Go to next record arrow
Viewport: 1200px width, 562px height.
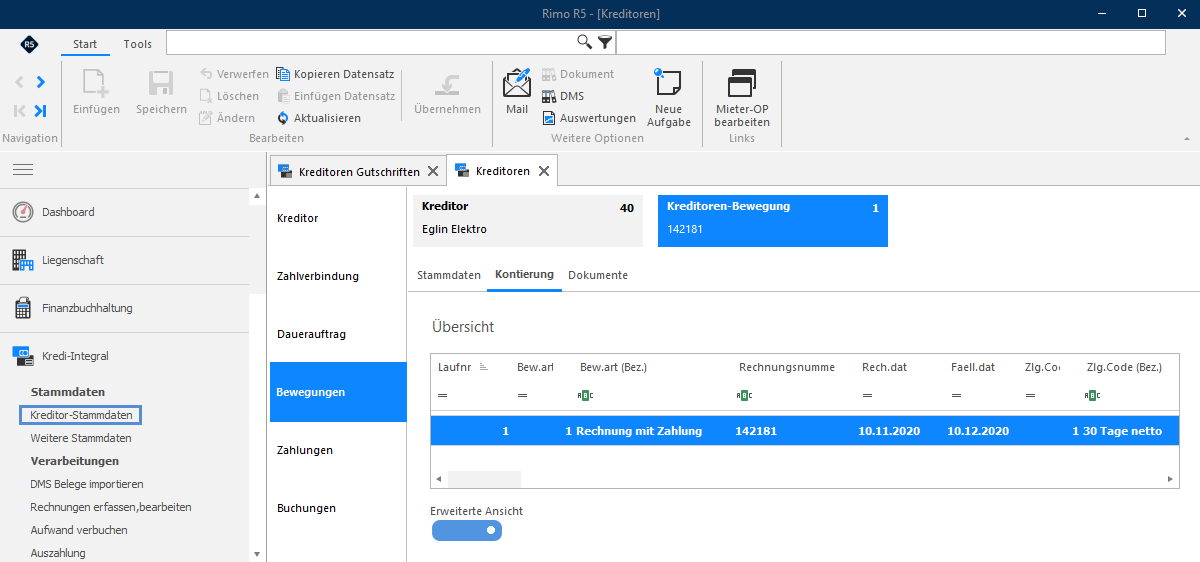[x=41, y=82]
